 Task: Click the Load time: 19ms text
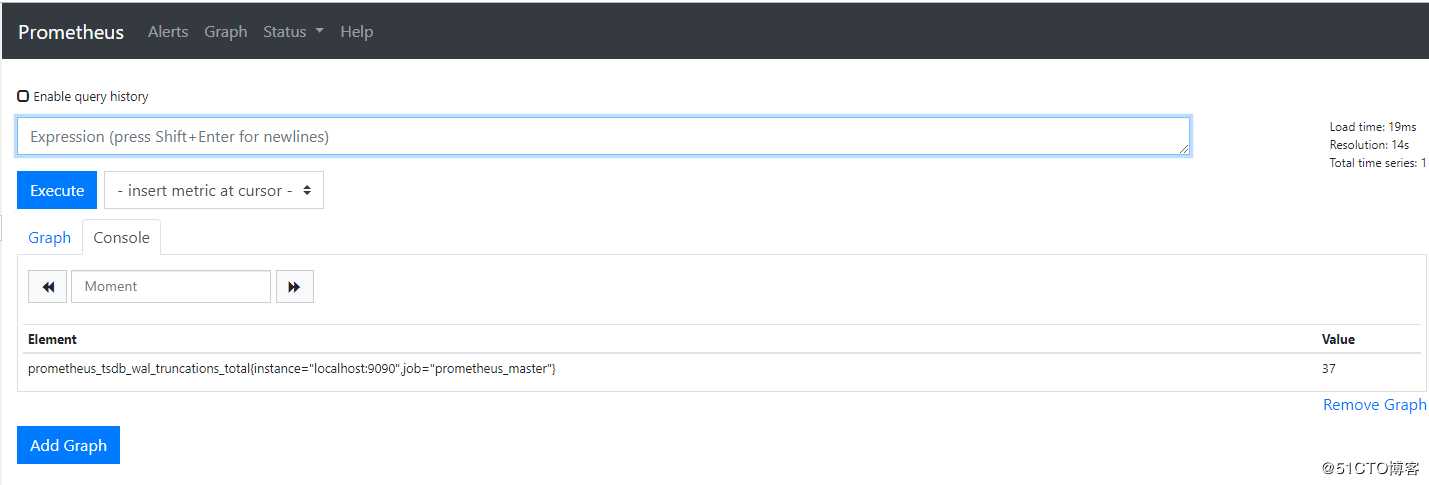tap(1373, 127)
